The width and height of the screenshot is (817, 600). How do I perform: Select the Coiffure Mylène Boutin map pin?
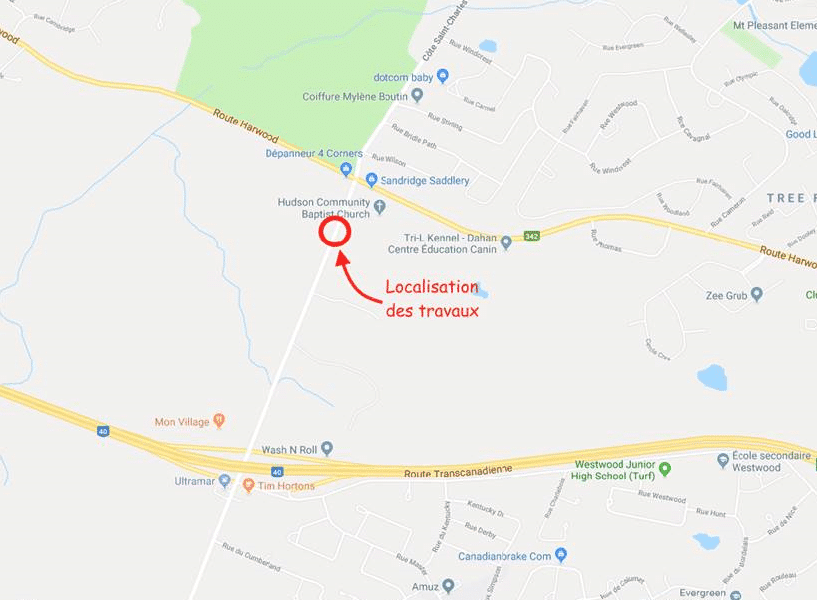(x=417, y=95)
